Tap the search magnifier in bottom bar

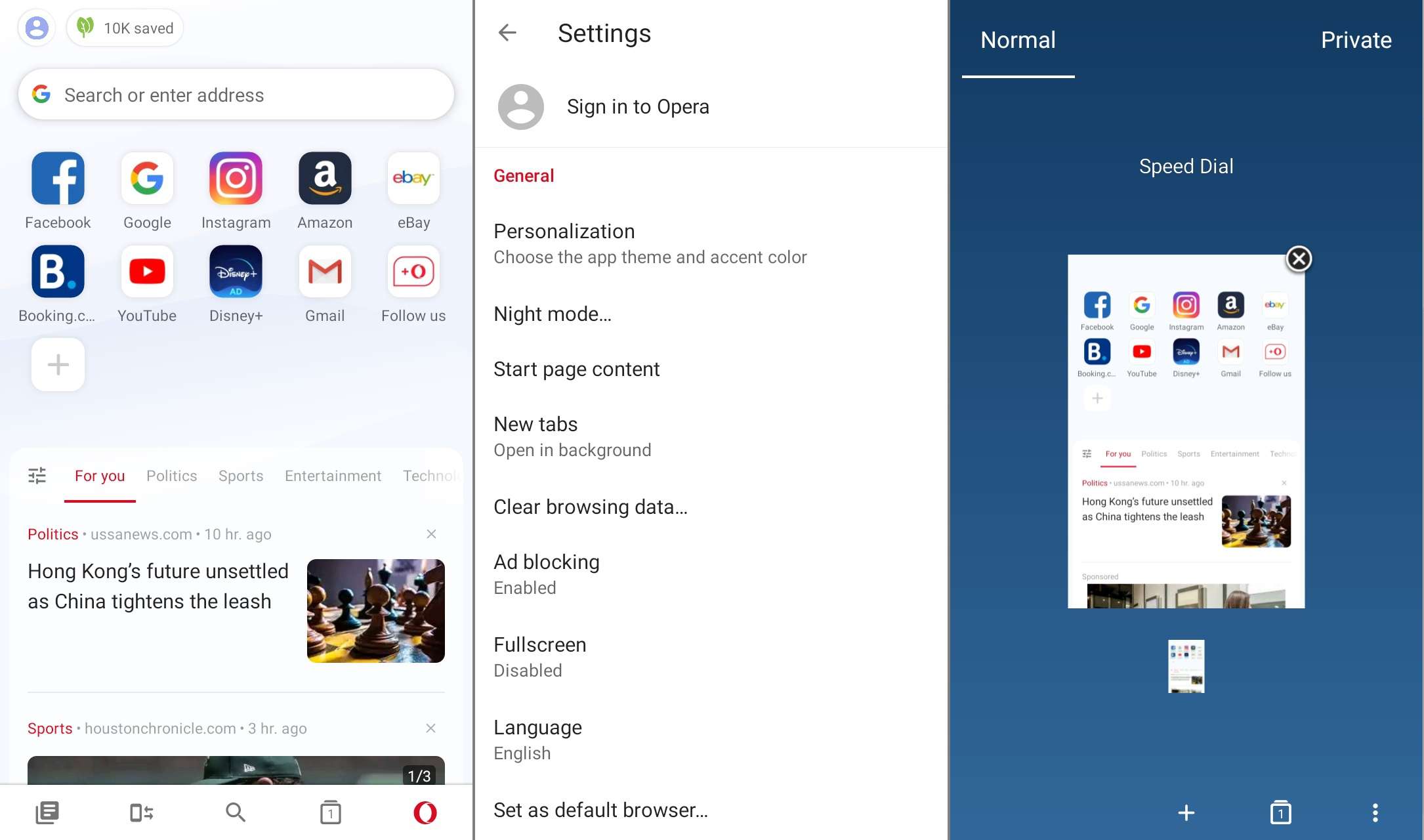tap(236, 812)
